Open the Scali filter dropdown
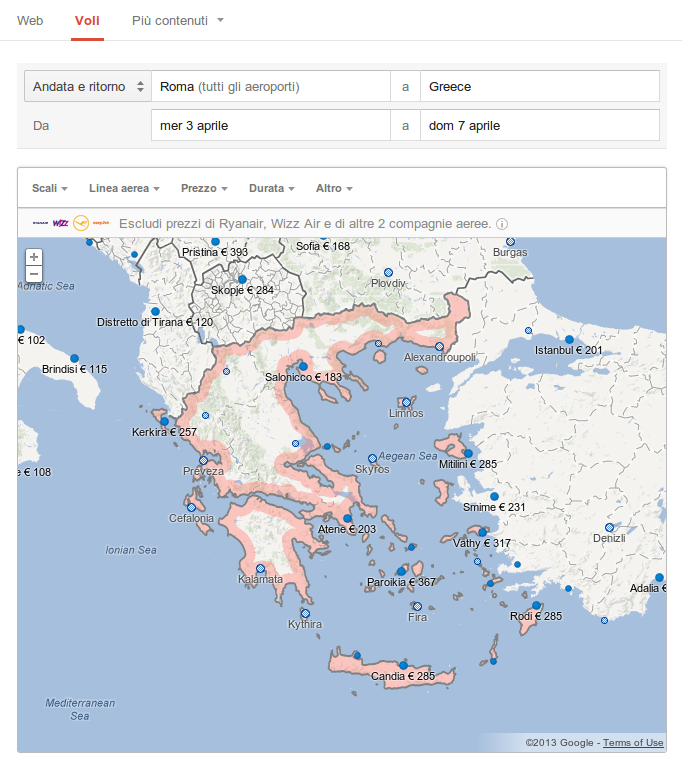Viewport: 682px width, 766px height. coord(49,188)
